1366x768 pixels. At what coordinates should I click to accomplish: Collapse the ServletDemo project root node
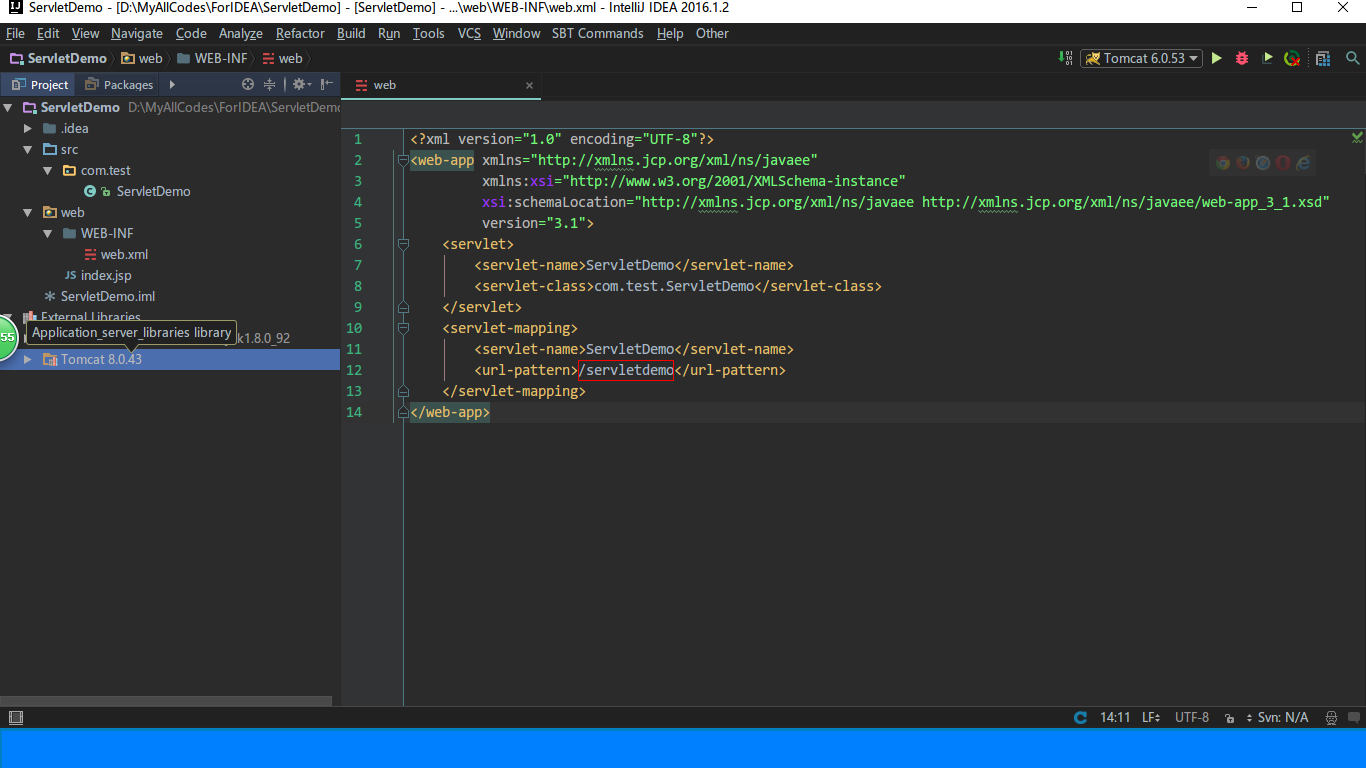[9, 107]
